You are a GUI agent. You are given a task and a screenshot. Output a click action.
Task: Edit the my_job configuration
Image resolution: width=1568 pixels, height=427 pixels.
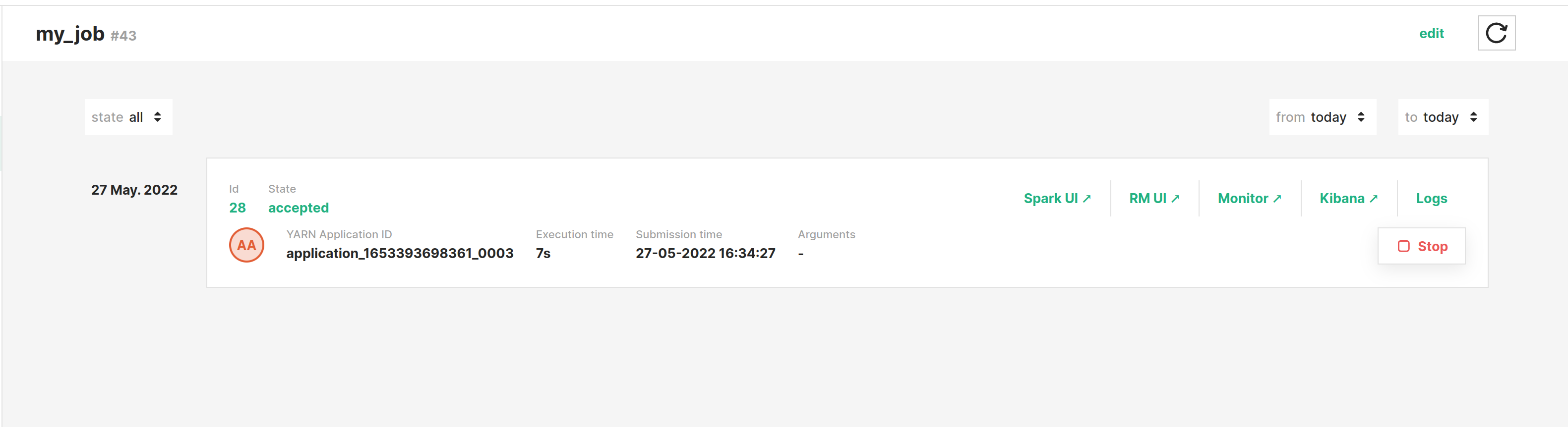pyautogui.click(x=1432, y=34)
